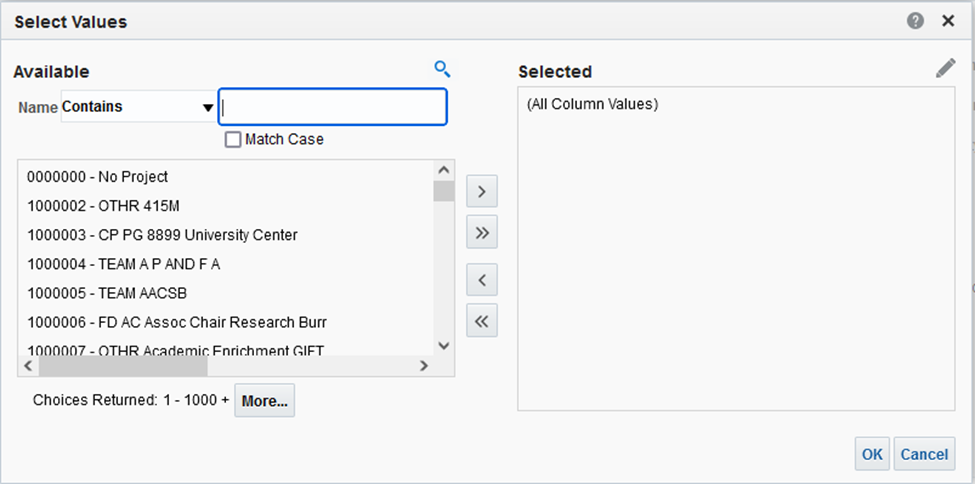Viewport: 975px width, 484px height.
Task: Select 0000000 - No Project entry
Action: coord(97,177)
